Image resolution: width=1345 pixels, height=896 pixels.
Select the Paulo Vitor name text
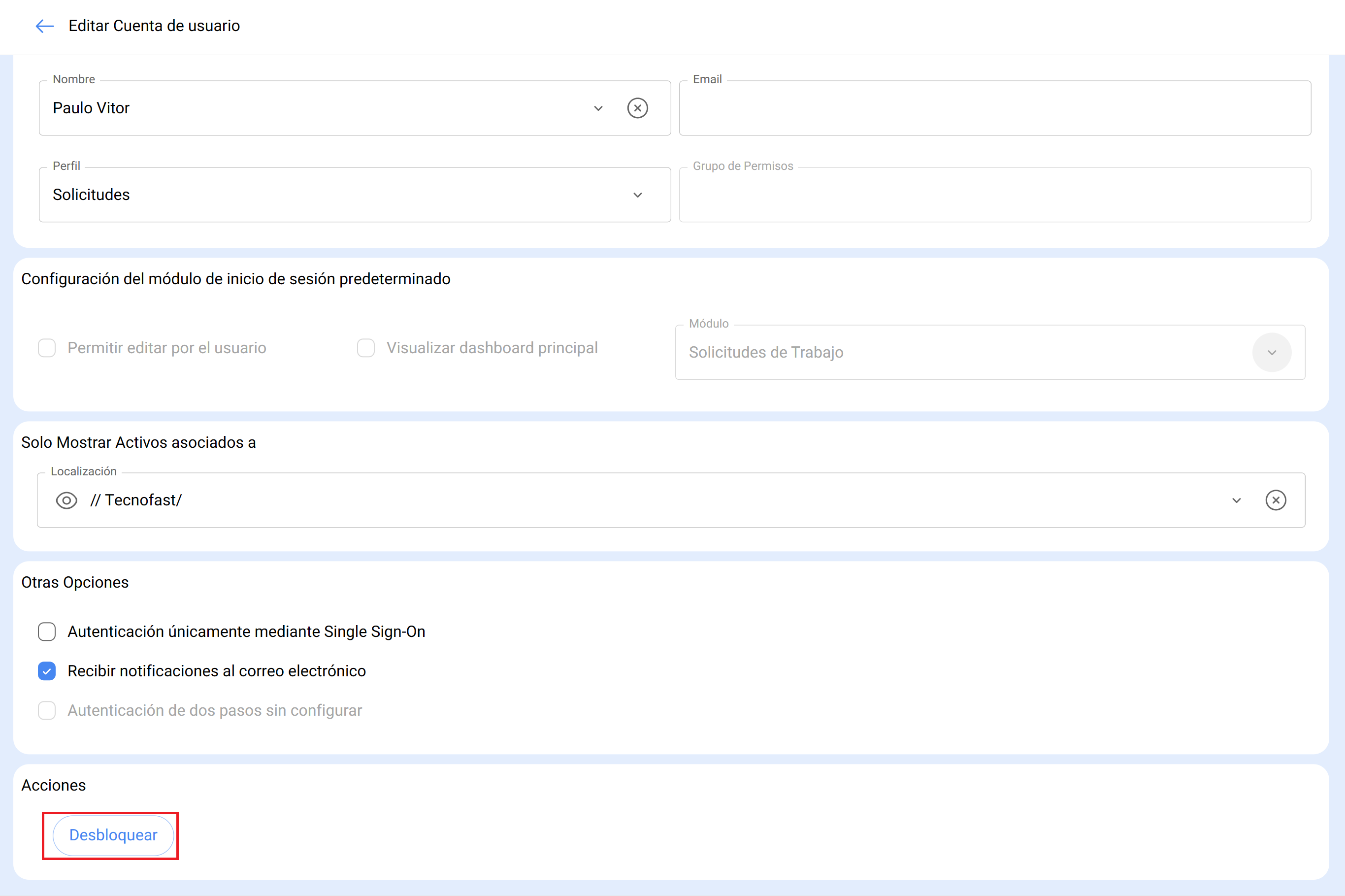[x=91, y=108]
